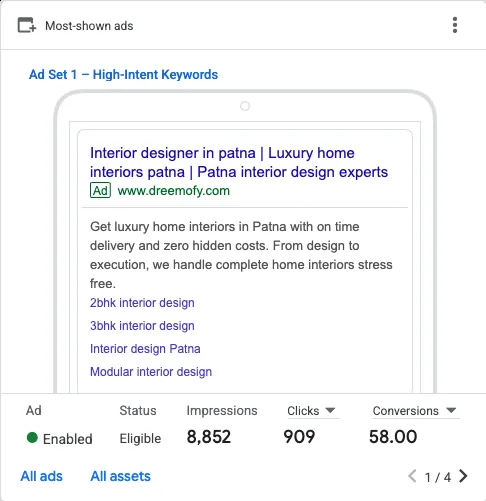Select the 2bhk interior design sitelink

pyautogui.click(x=142, y=303)
